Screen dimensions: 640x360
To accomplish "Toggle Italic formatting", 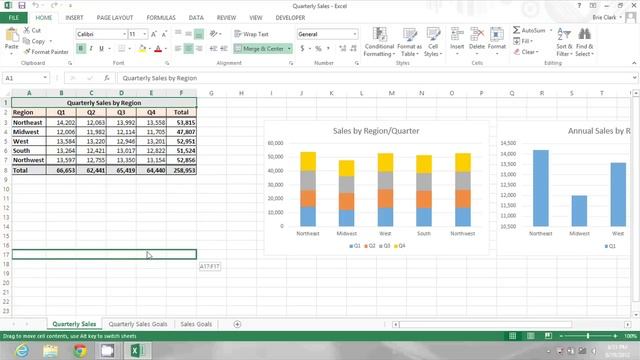I will [91, 49].
